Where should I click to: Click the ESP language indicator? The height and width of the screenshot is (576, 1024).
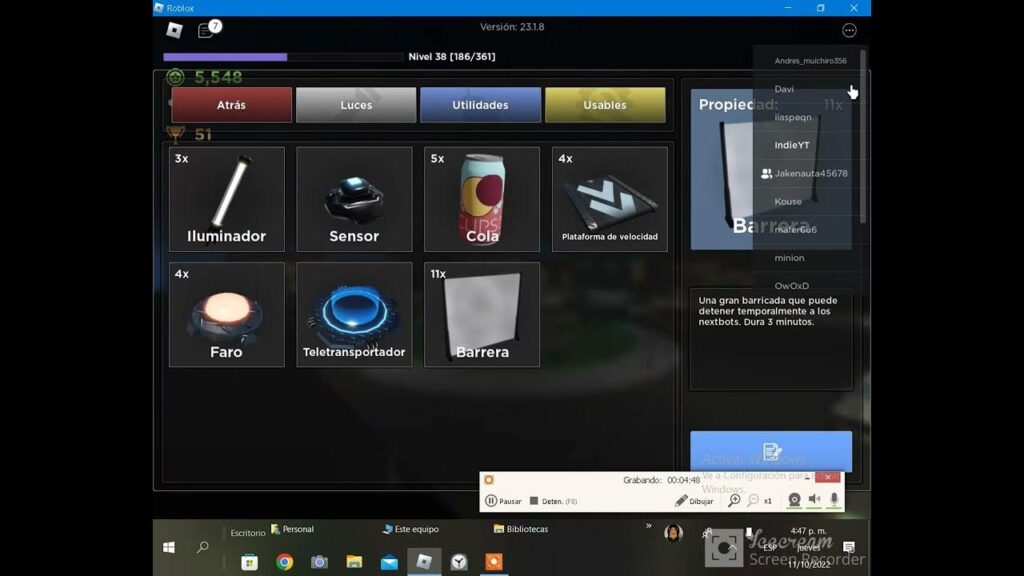pyautogui.click(x=770, y=547)
